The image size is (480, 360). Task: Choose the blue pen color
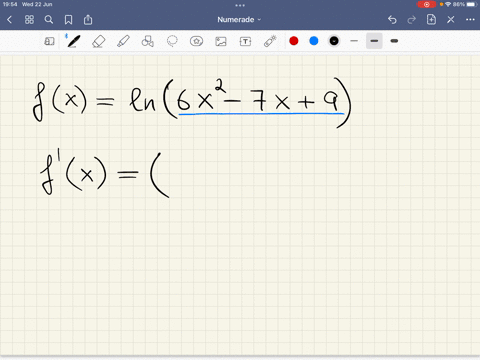[x=314, y=41]
